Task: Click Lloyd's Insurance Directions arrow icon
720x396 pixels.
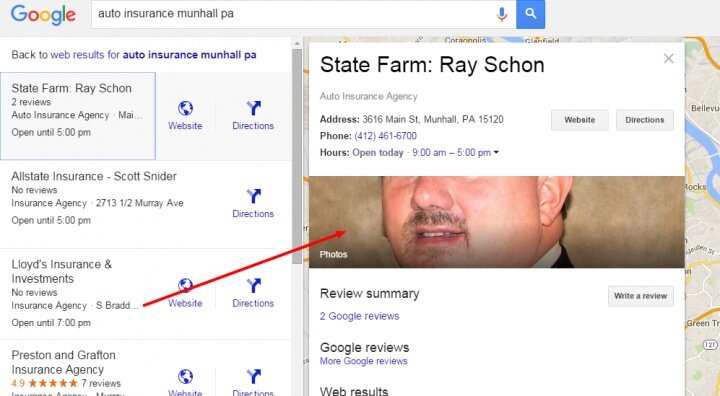Action: 253,286
